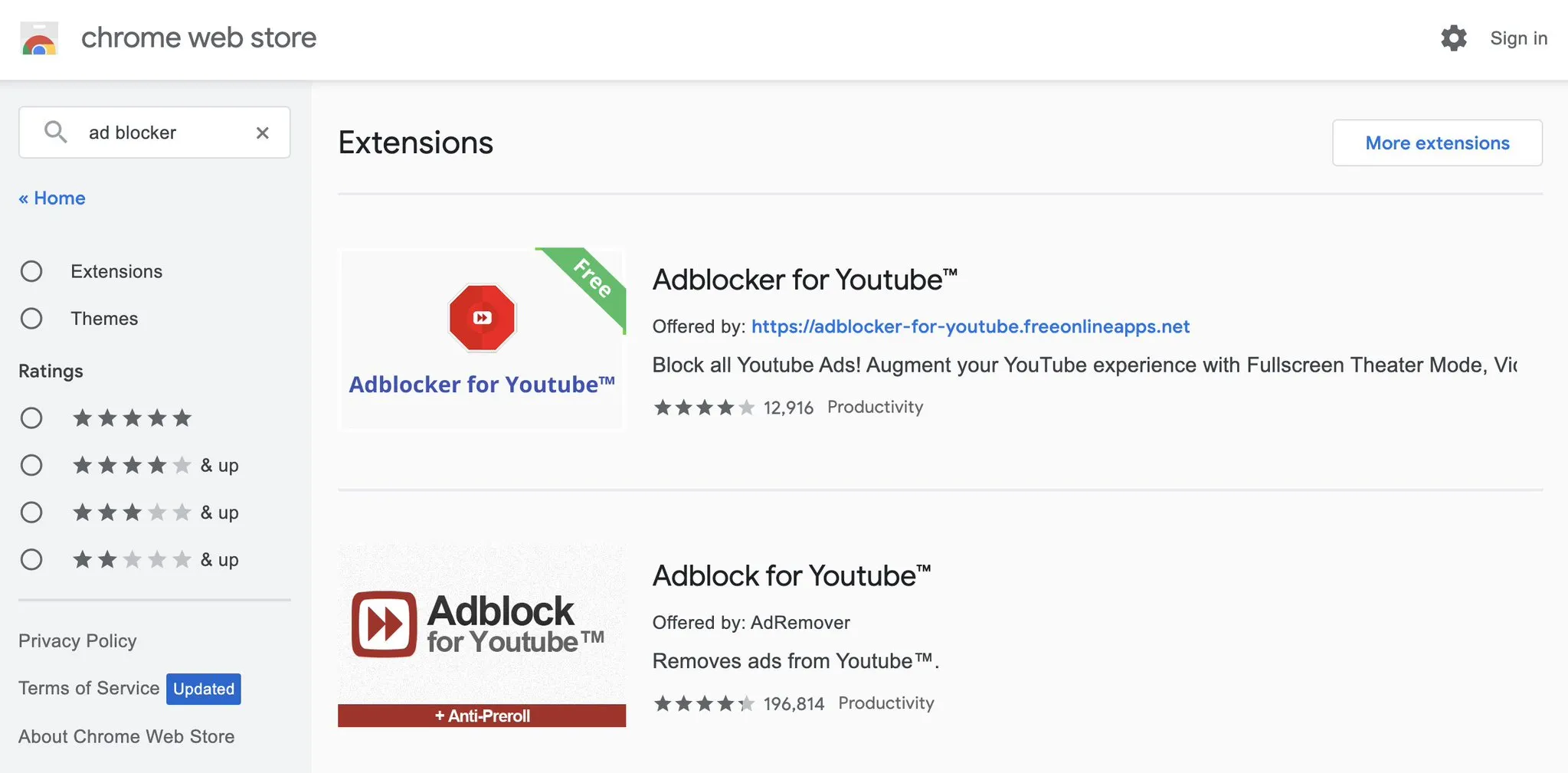Click the search magnifier icon
Image resolution: width=1568 pixels, height=773 pixels.
[x=55, y=133]
